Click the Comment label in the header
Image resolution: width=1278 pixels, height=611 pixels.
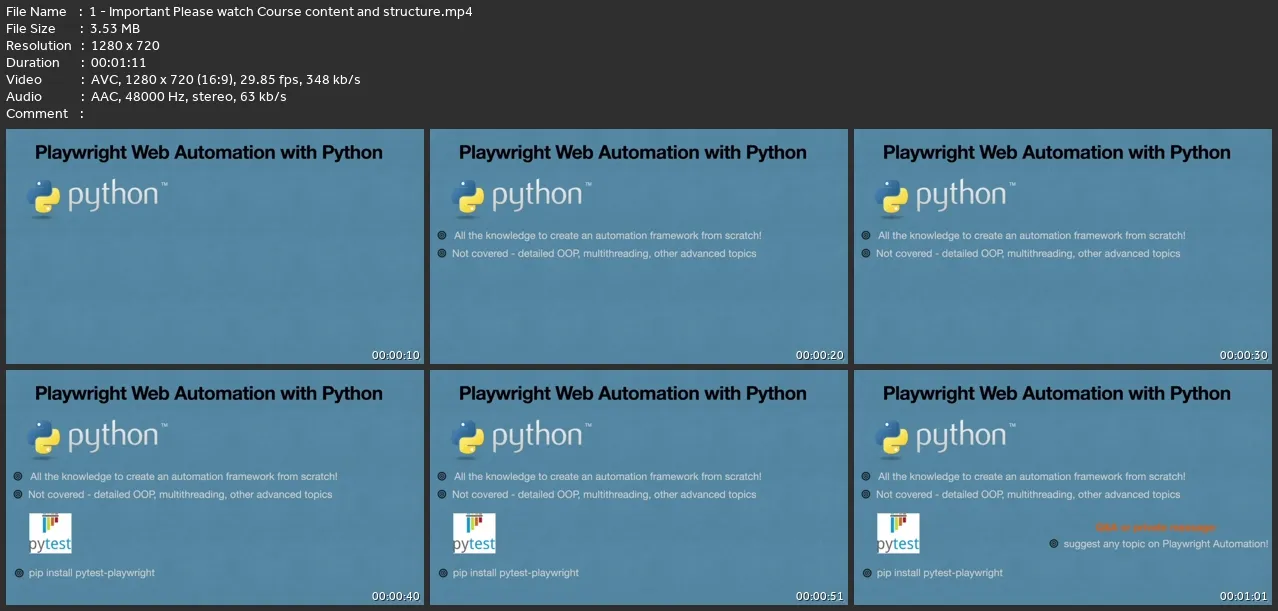coord(37,114)
